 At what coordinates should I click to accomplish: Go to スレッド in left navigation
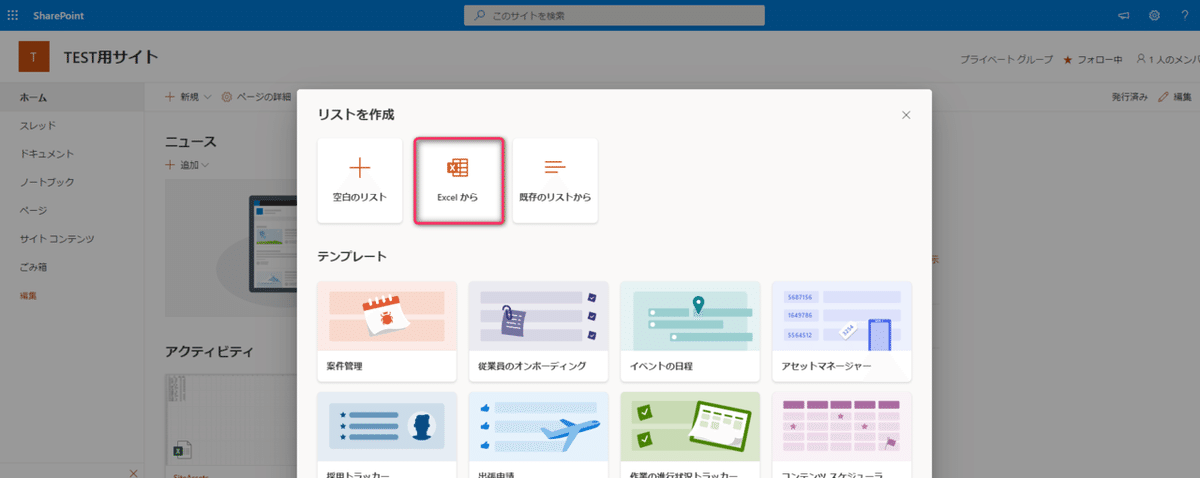[x=38, y=126]
